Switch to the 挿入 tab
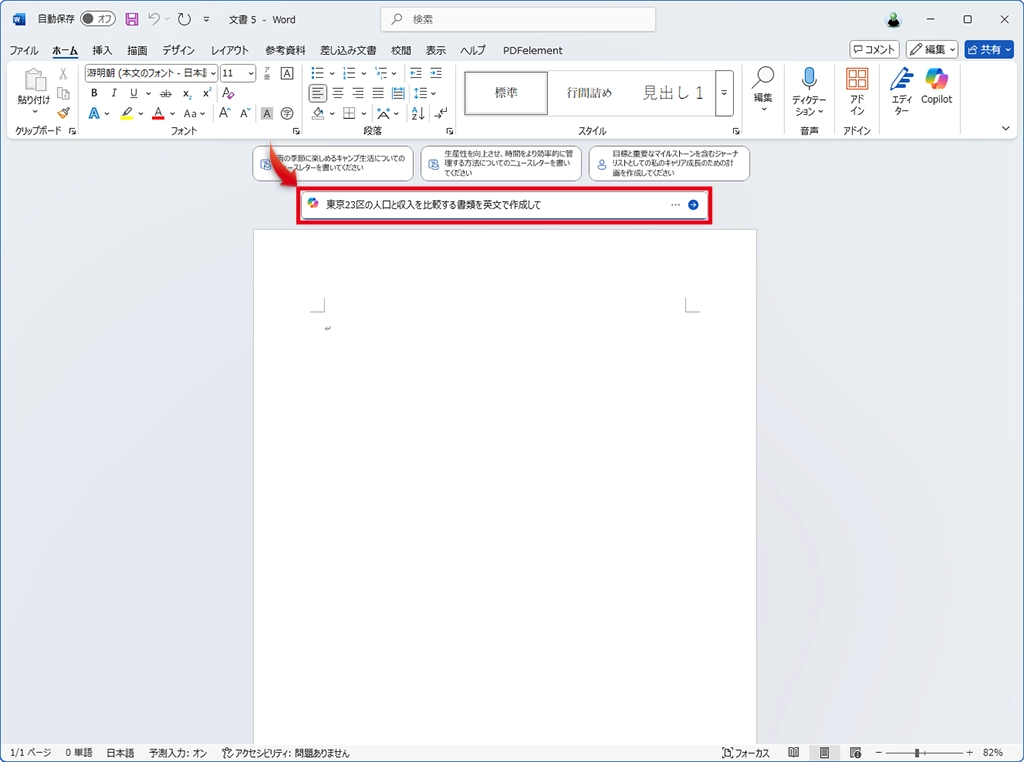The height and width of the screenshot is (762, 1024). pos(102,50)
